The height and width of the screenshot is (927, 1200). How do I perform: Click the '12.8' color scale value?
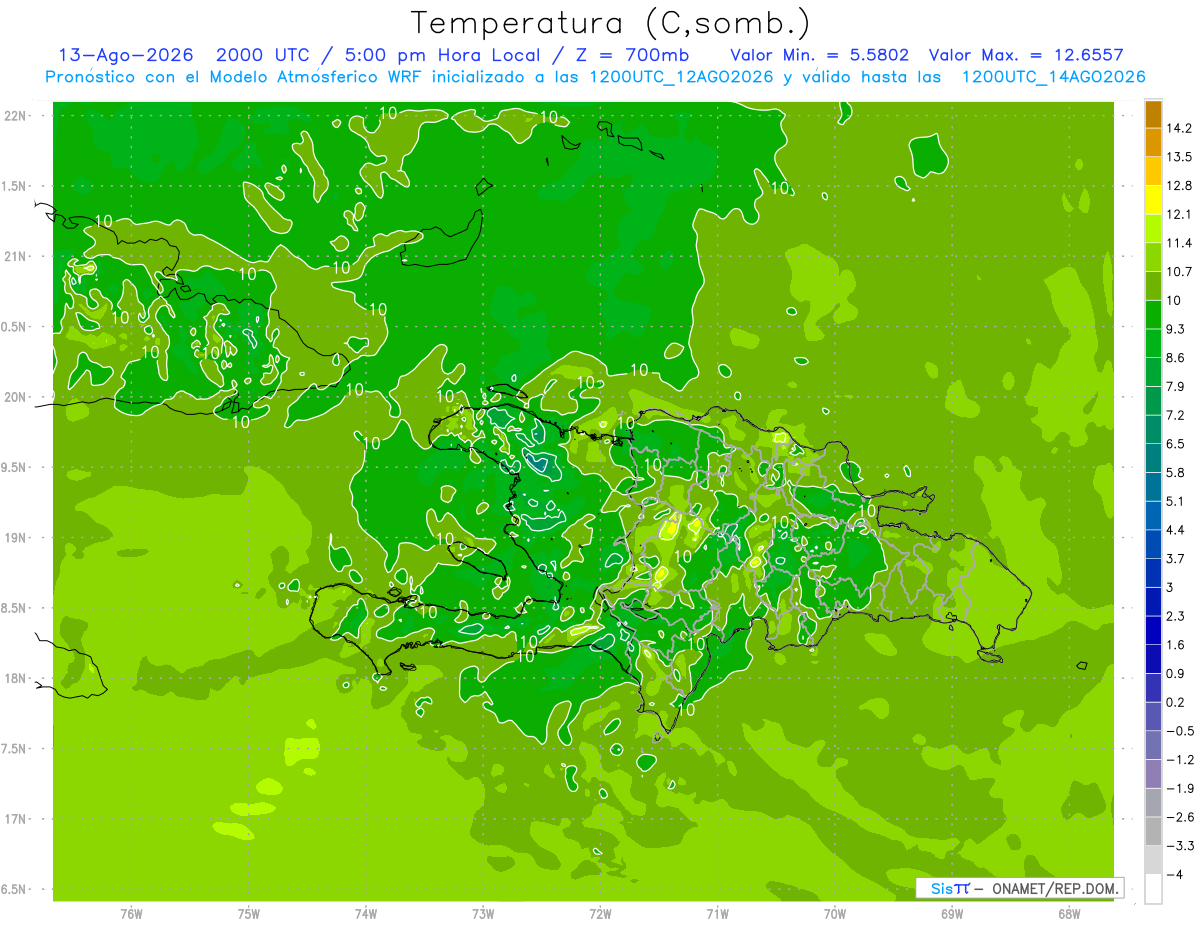(1179, 186)
